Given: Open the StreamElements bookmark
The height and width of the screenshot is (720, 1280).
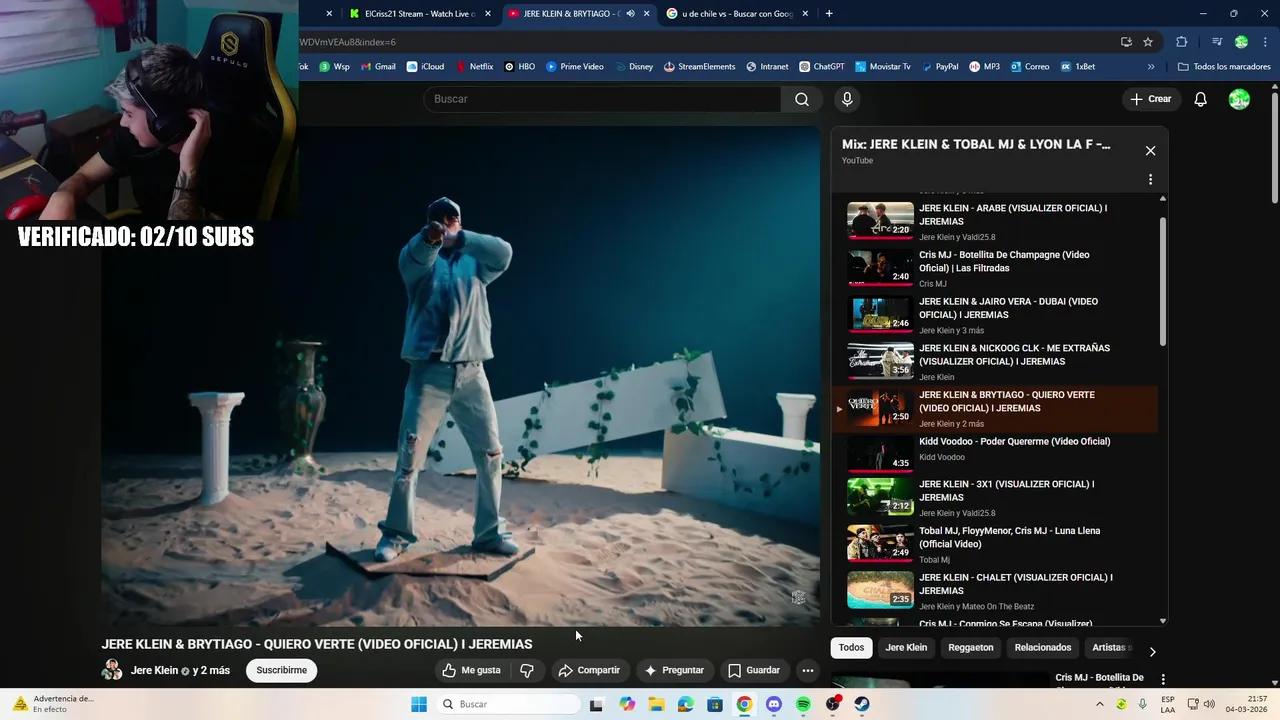Looking at the screenshot, I should [x=698, y=67].
